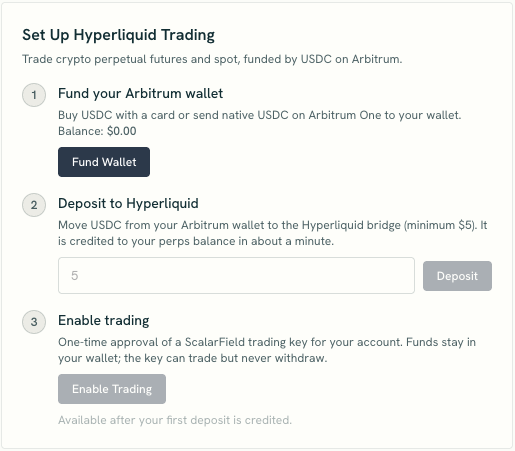Click the Balance: $0.00 text

pyautogui.click(x=97, y=131)
